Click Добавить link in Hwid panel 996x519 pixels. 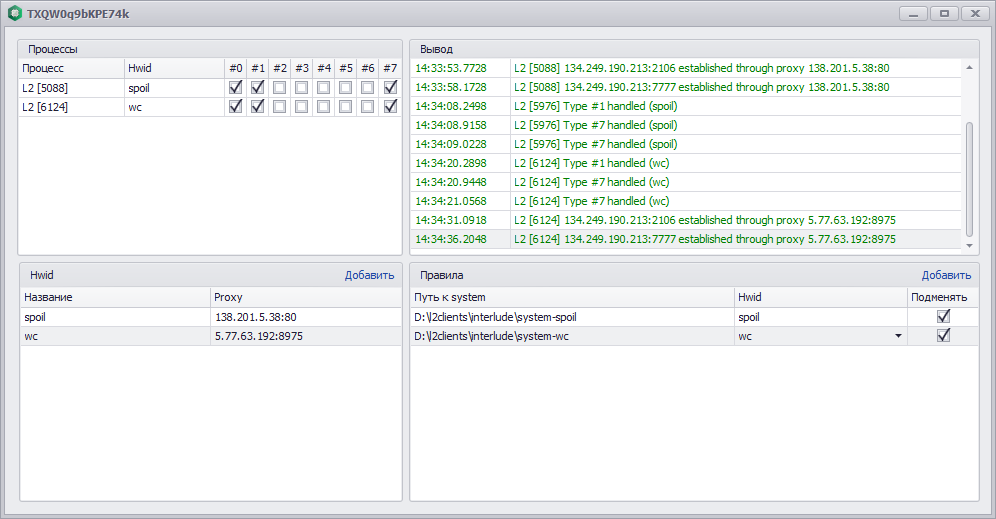(369, 275)
